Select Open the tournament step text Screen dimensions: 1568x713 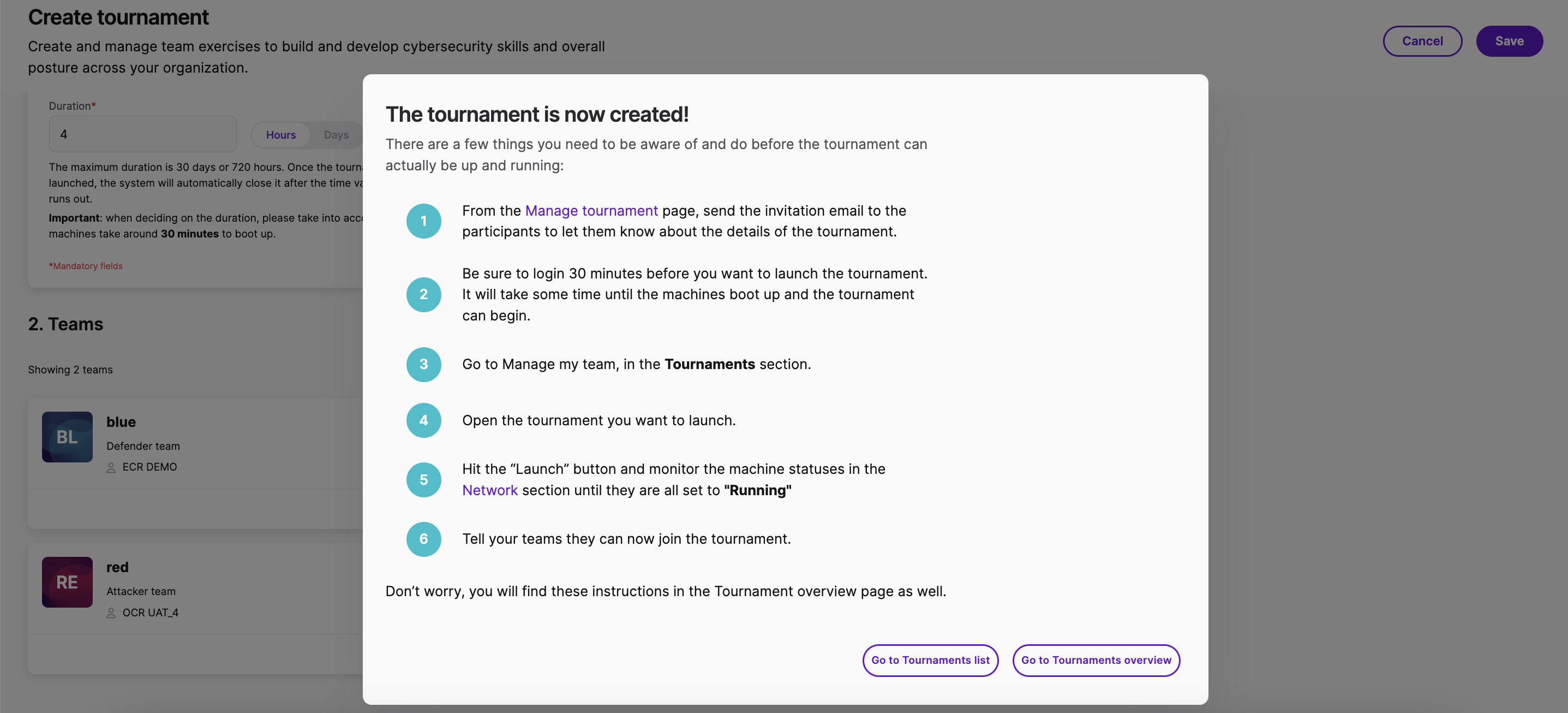599,420
